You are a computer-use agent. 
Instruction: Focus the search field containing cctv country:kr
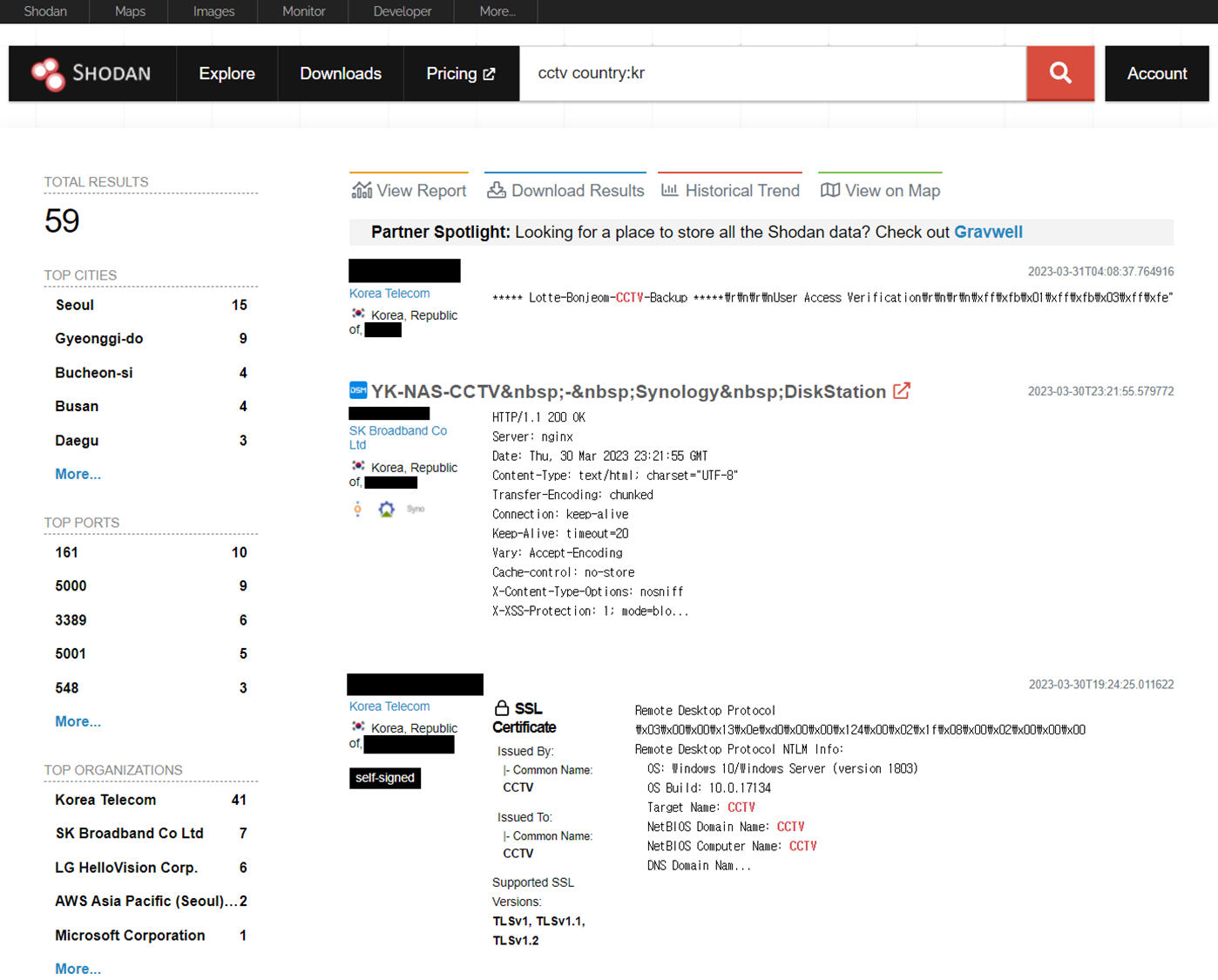[x=773, y=73]
